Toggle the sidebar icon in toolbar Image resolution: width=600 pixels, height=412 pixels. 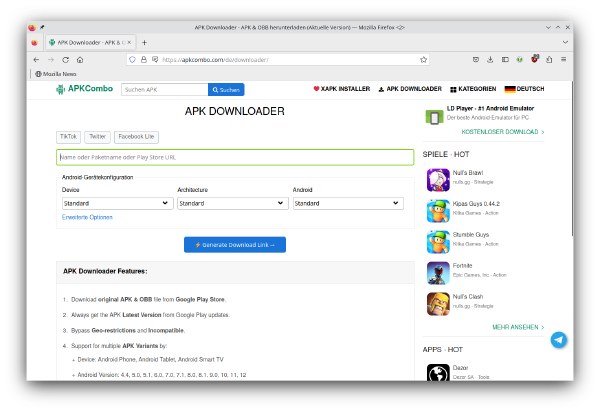point(505,59)
